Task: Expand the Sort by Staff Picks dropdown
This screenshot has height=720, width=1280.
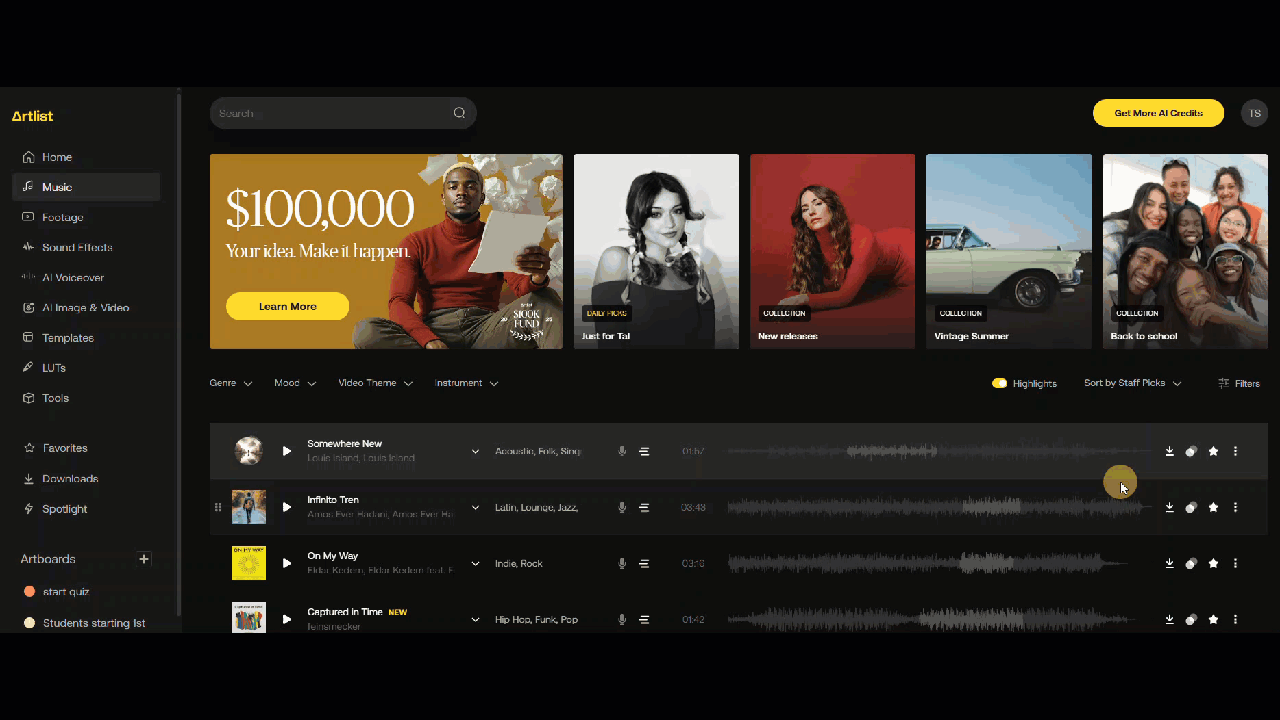Action: point(1132,383)
